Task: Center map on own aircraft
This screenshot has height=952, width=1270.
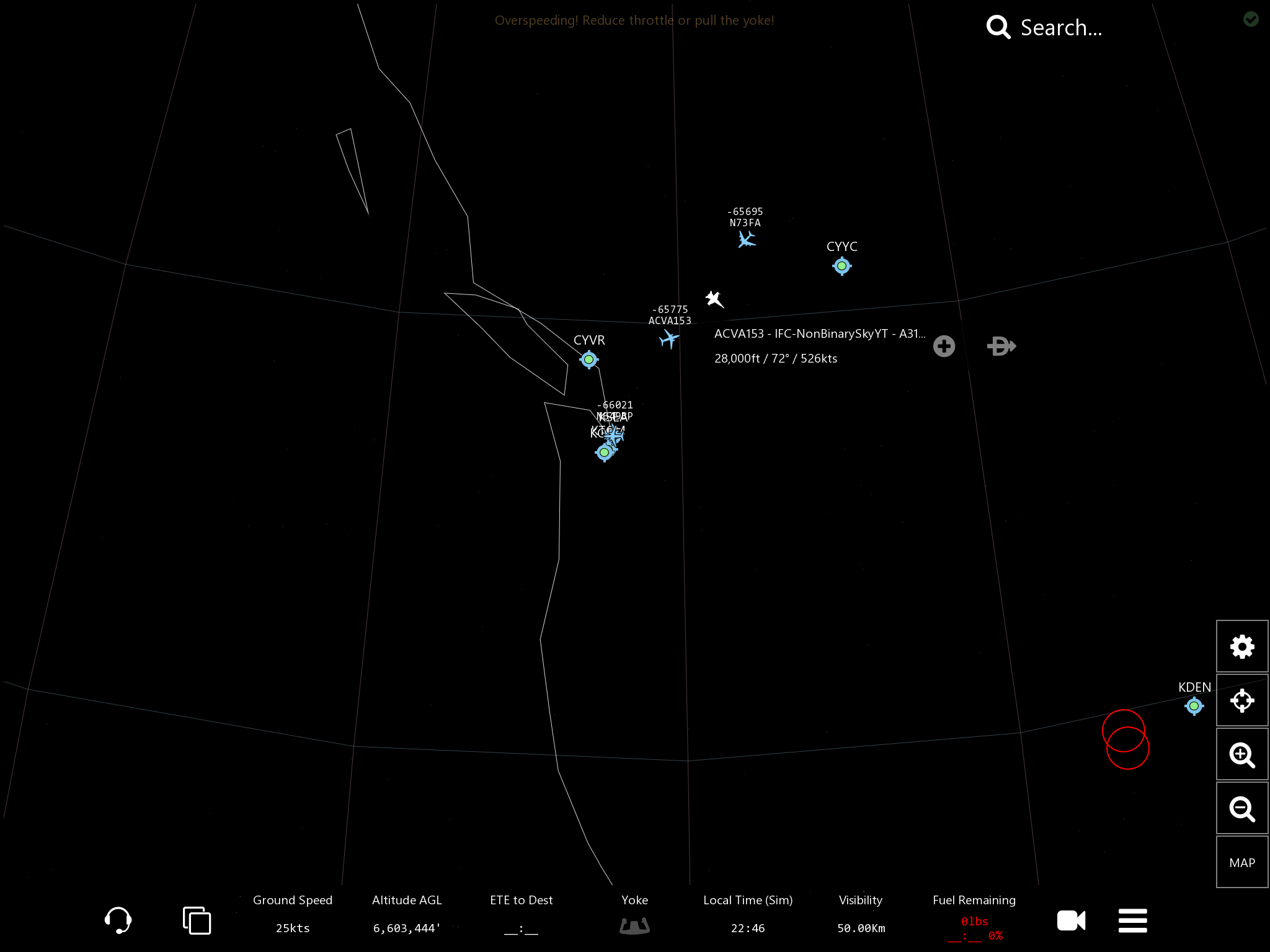Action: (1241, 700)
